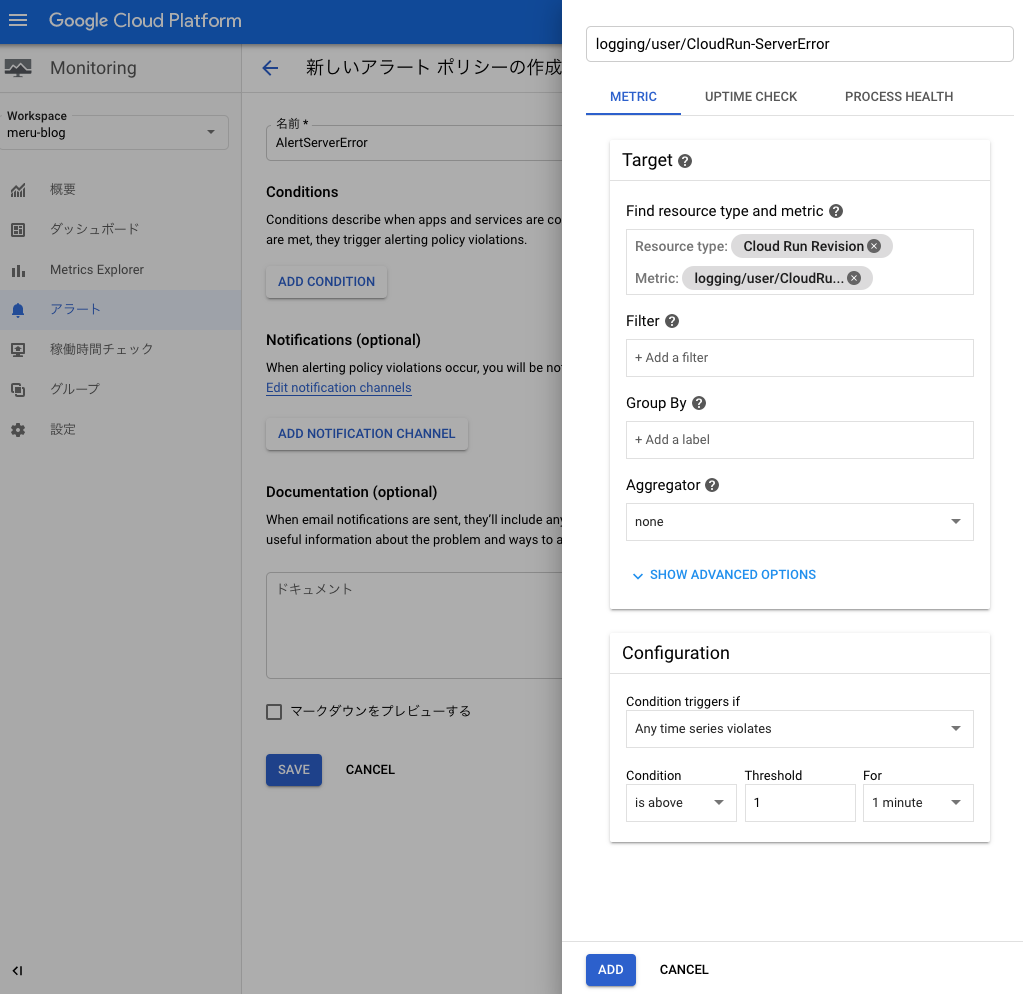Collapse the sidebar with the bottom arrow

(18, 971)
